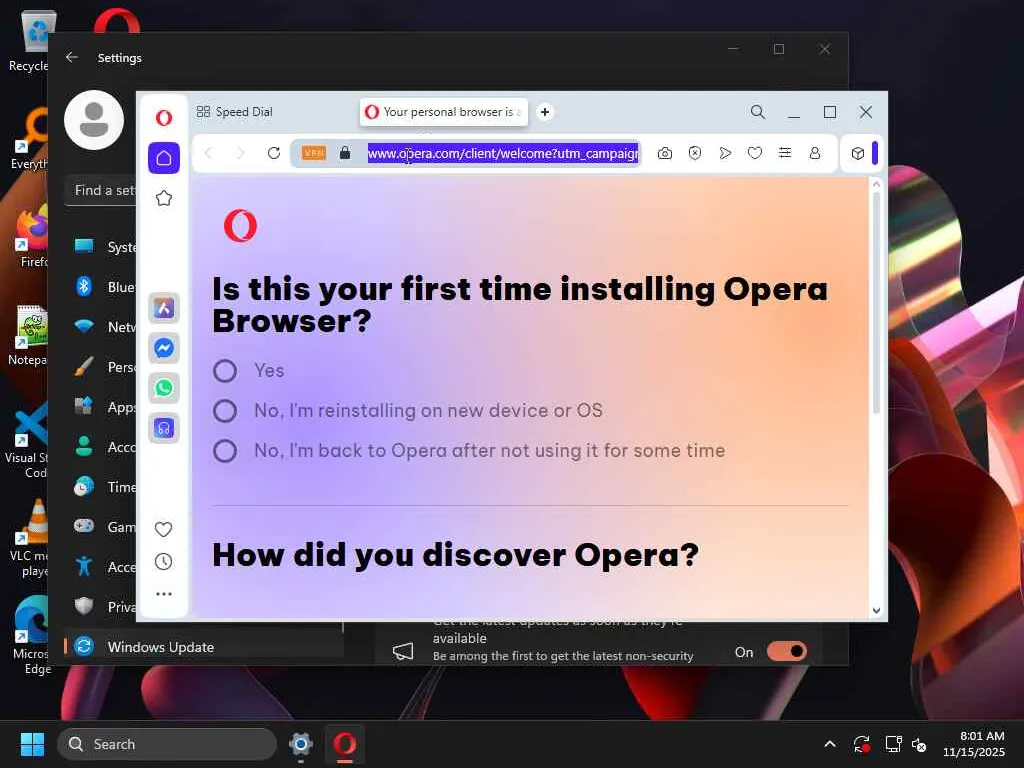Image resolution: width=1024 pixels, height=768 pixels.
Task: Select the "Yes" radio option
Action: point(225,371)
